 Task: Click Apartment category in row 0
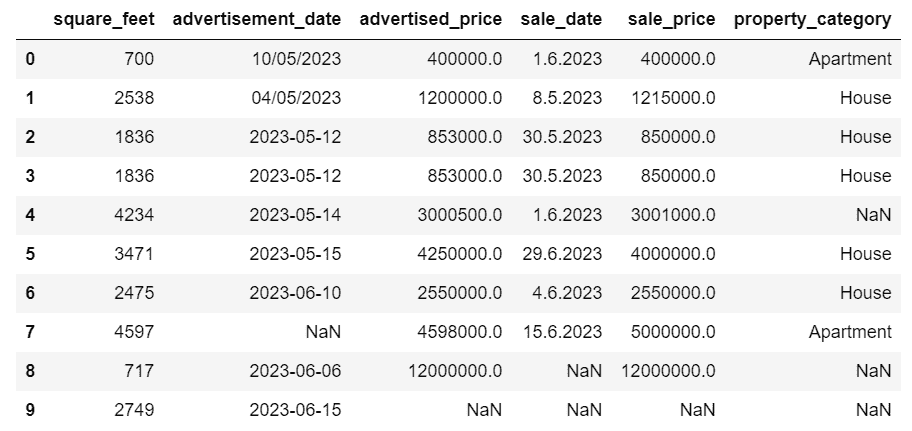click(850, 59)
